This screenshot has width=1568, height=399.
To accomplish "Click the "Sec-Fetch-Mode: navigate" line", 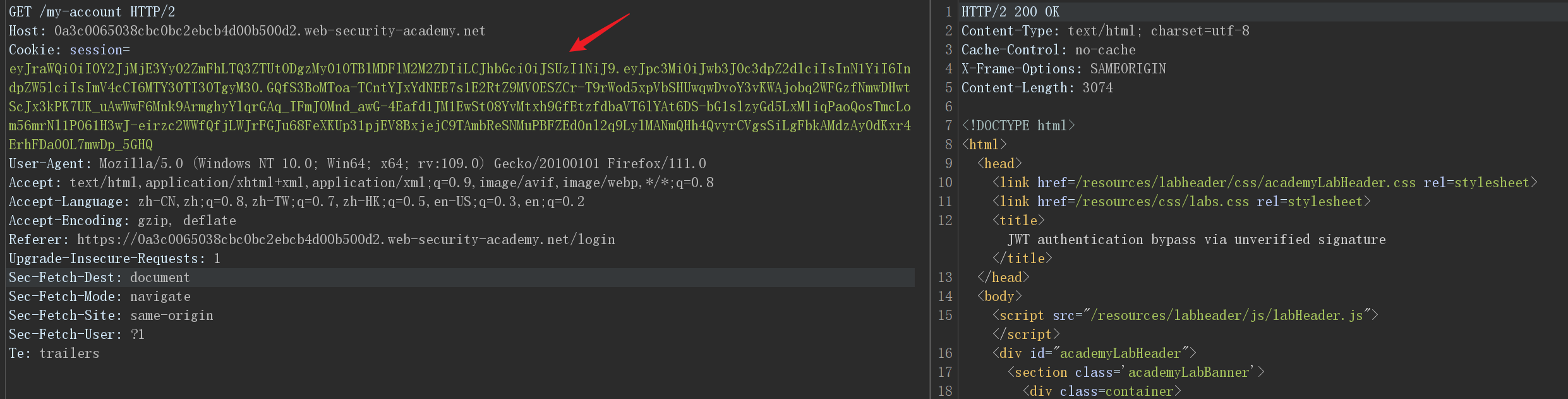I will tap(100, 296).
